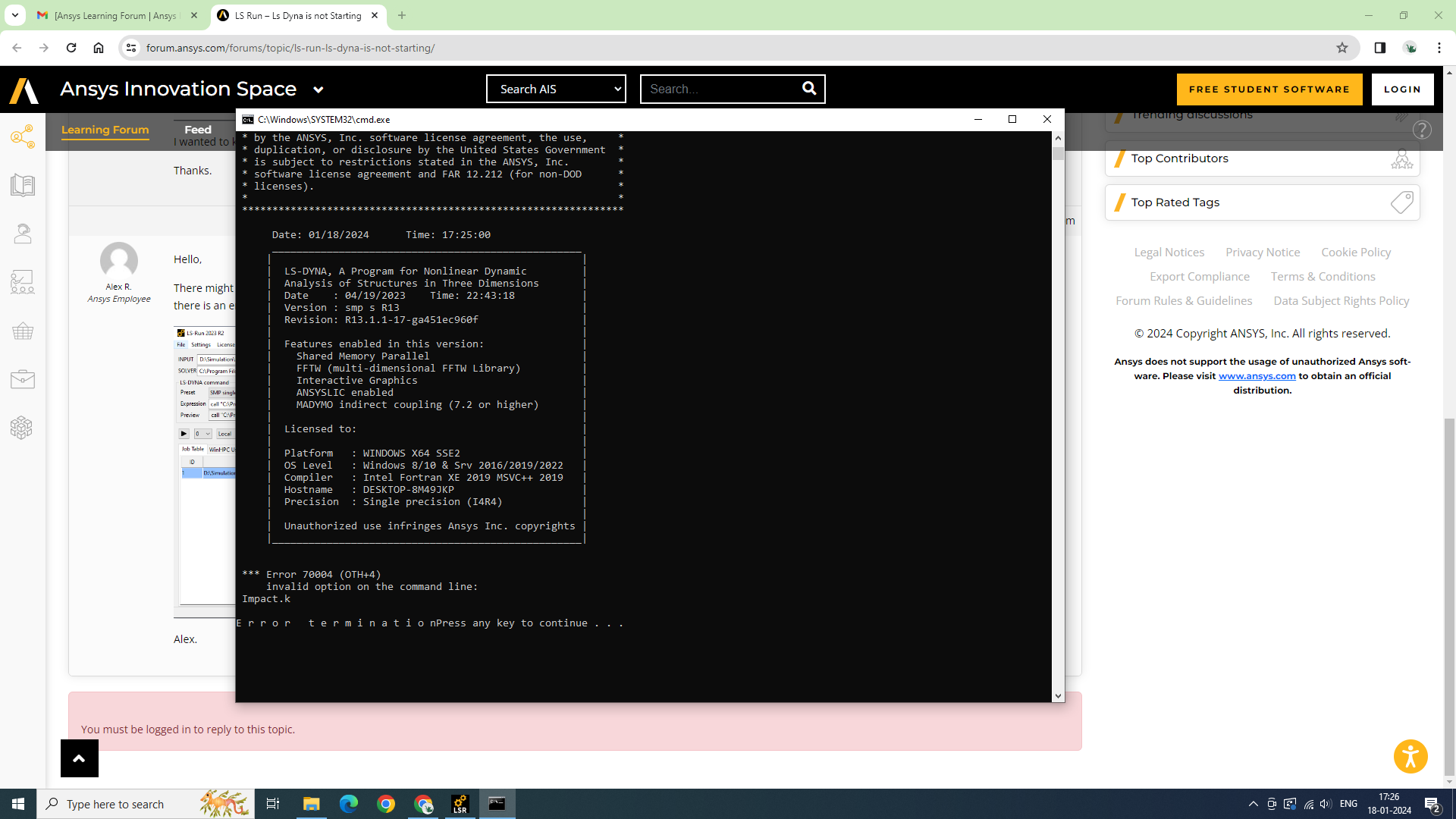Image resolution: width=1456 pixels, height=819 pixels.
Task: Open the tab search dropdown arrow
Action: click(14, 15)
